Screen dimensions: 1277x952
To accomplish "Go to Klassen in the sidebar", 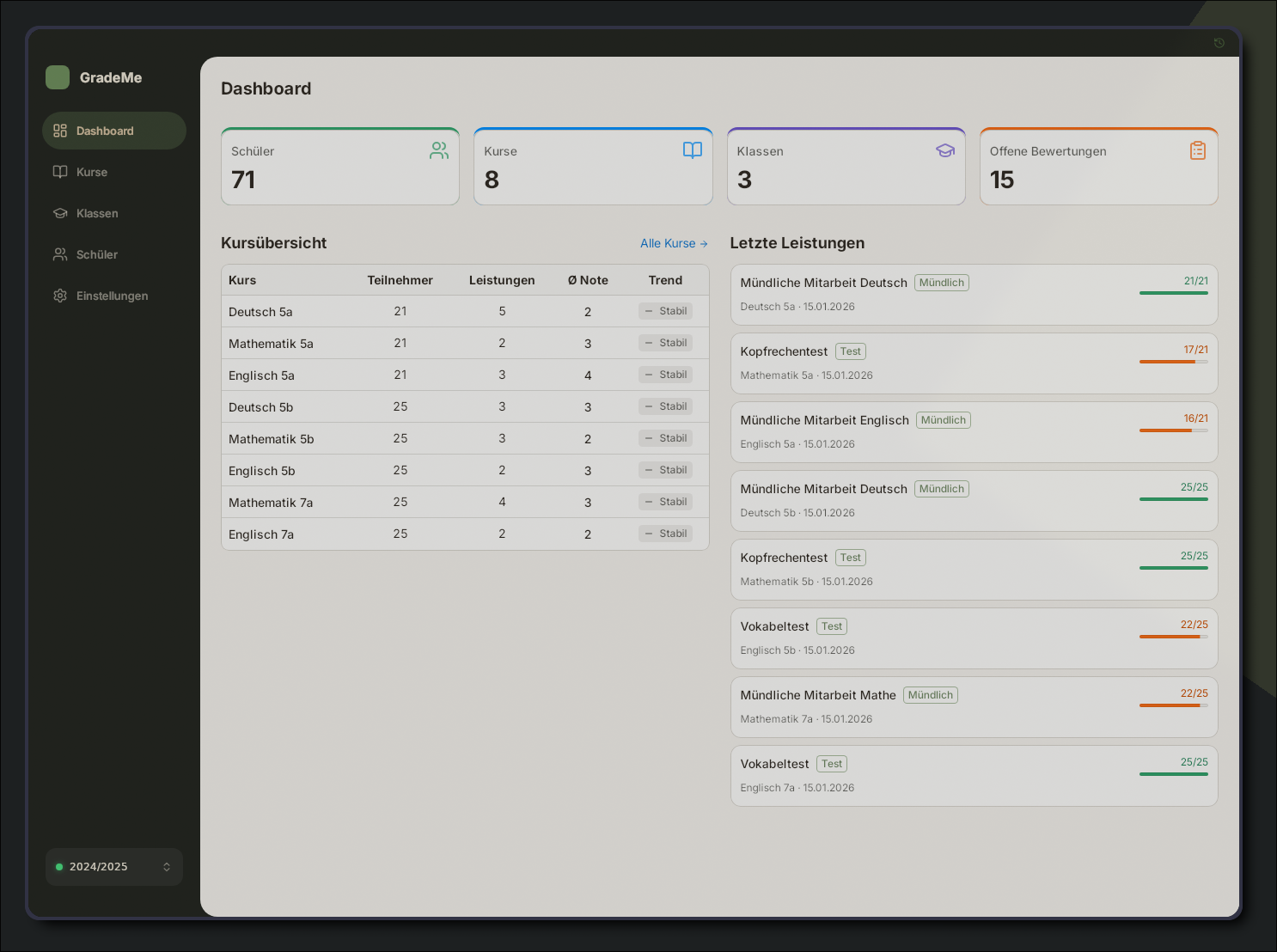I will click(114, 213).
